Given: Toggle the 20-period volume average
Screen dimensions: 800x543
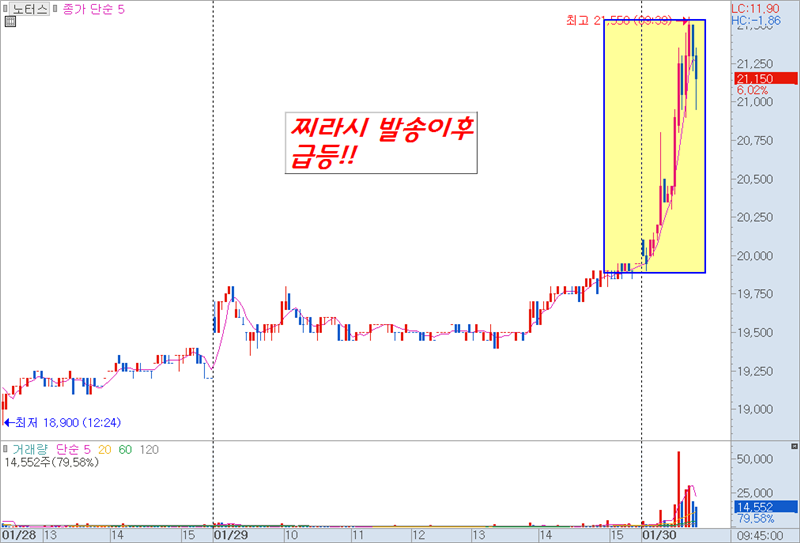Looking at the screenshot, I should [x=103, y=449].
